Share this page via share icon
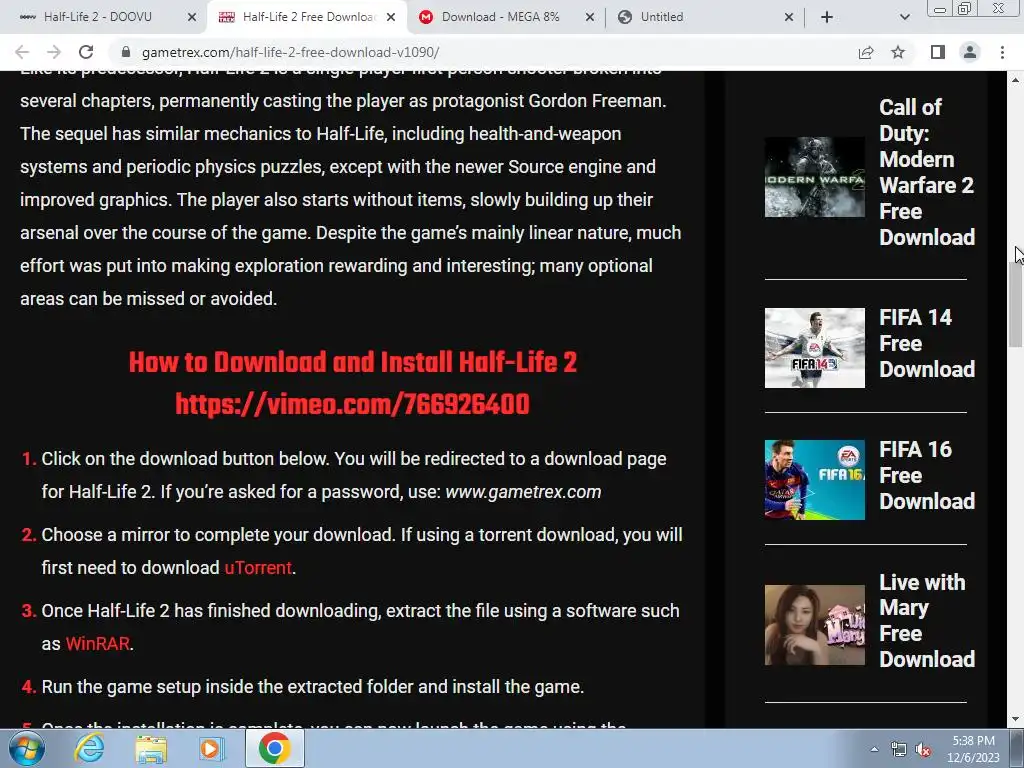 click(x=866, y=52)
